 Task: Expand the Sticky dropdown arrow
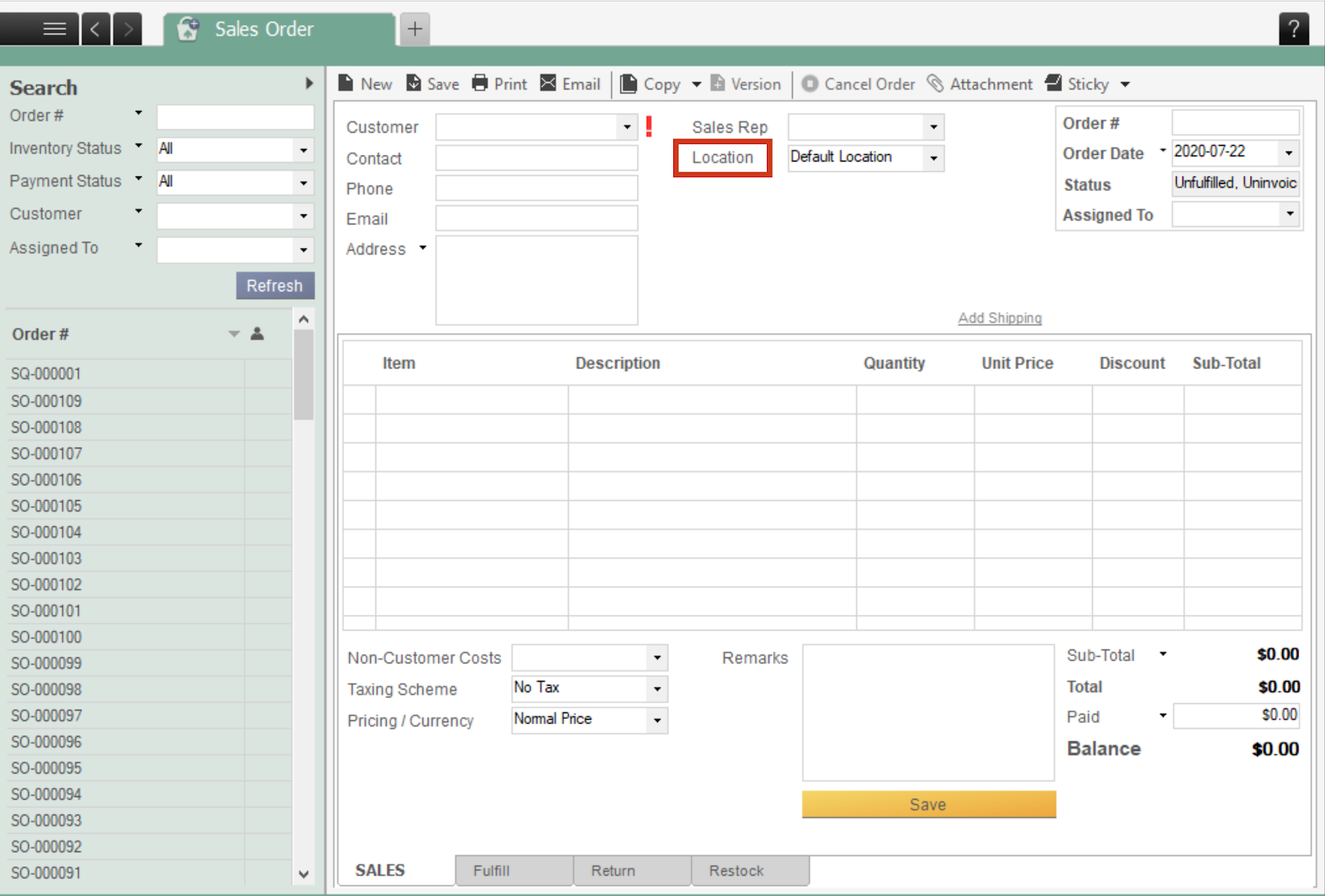[1125, 84]
